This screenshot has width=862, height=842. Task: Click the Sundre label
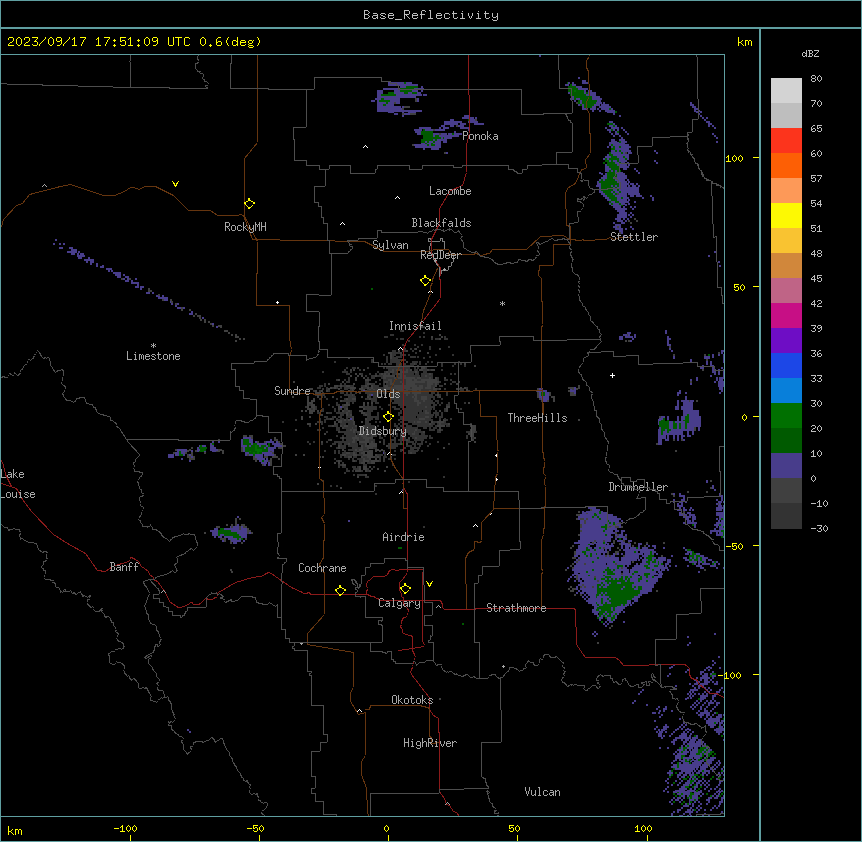292,391
